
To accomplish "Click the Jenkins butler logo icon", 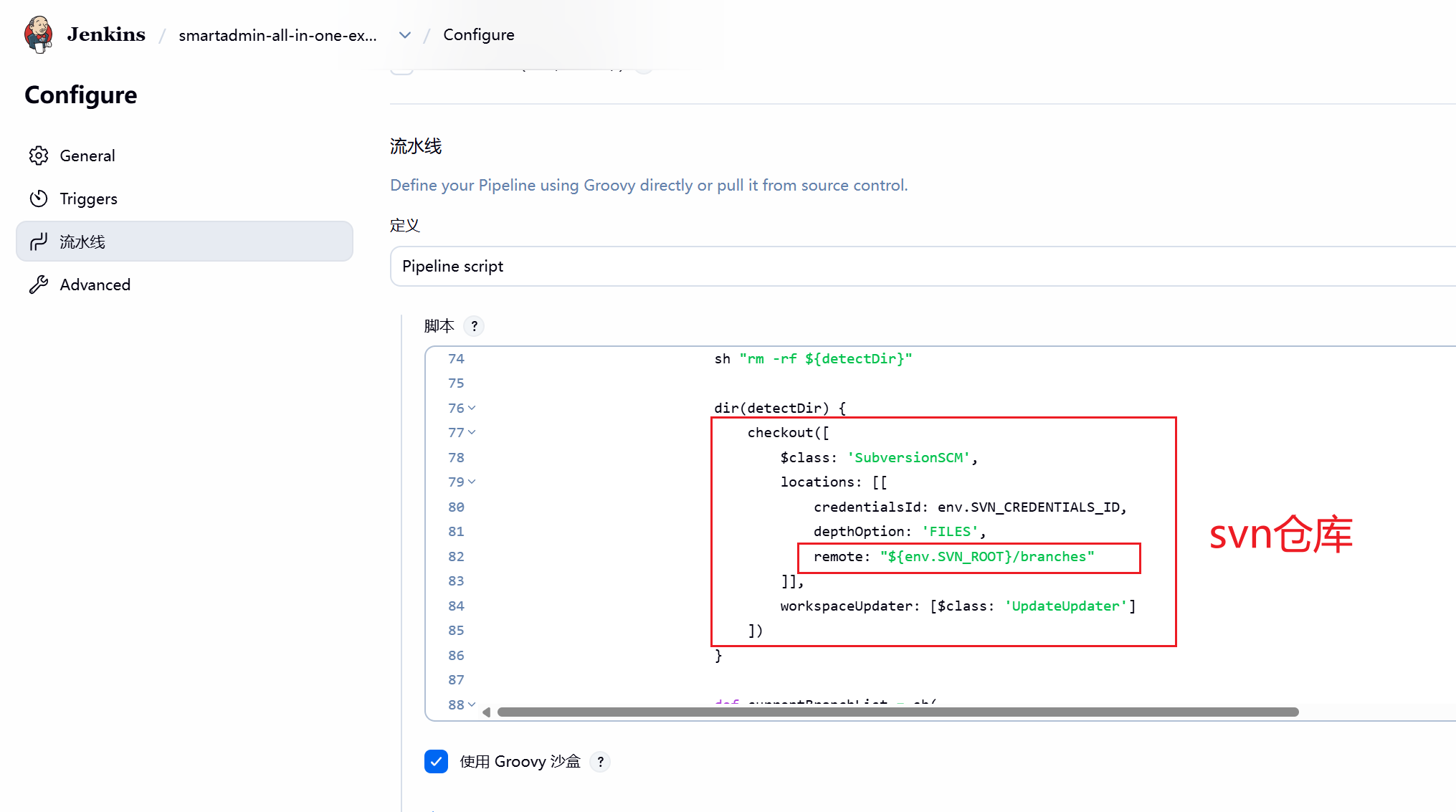I will click(x=38, y=34).
